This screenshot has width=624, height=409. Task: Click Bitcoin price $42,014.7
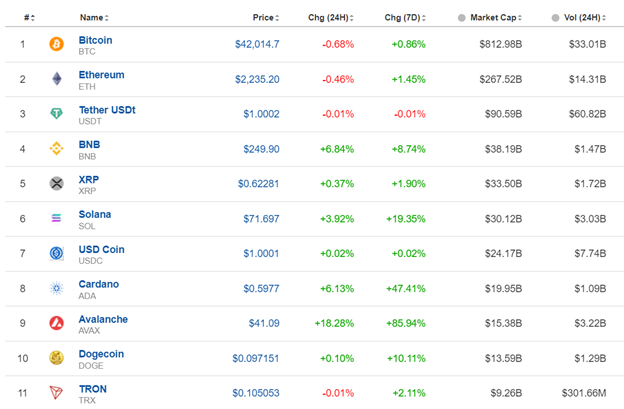click(257, 44)
